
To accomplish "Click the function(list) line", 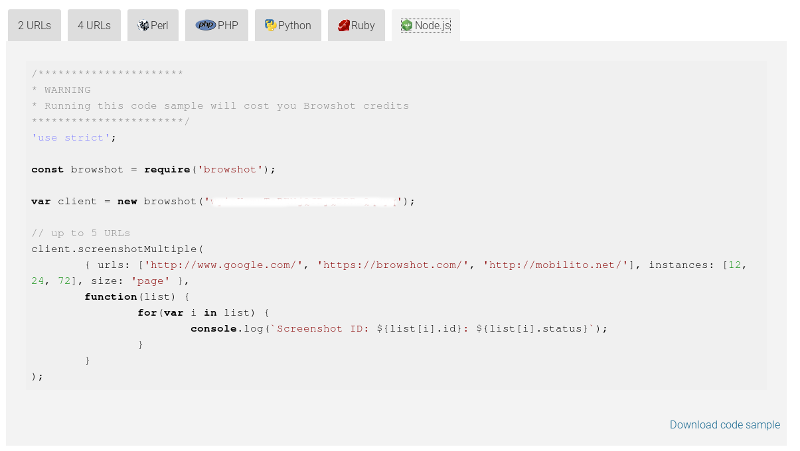I will pos(137,297).
